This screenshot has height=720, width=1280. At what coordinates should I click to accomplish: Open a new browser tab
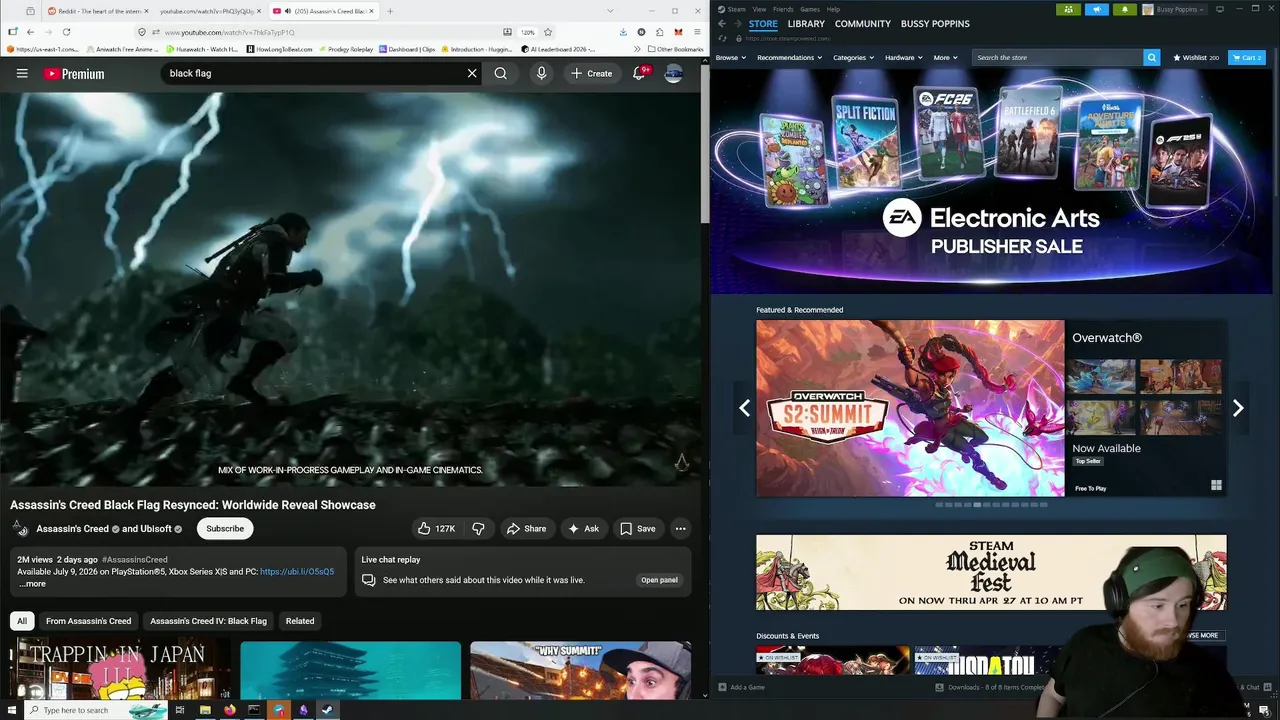coord(390,11)
